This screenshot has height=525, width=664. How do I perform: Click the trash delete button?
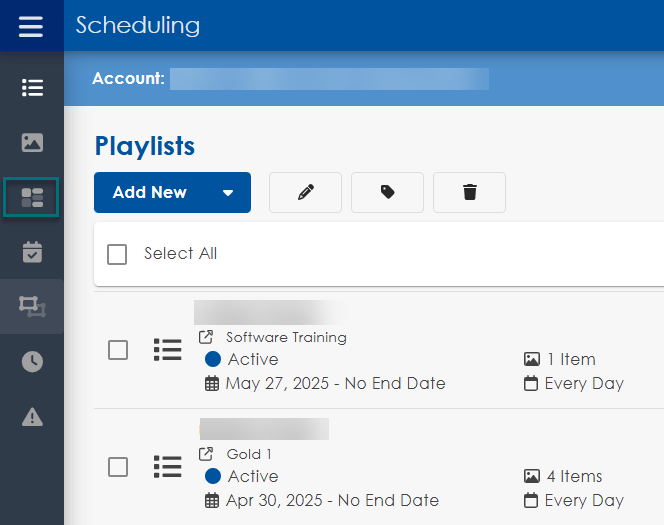[x=469, y=193]
